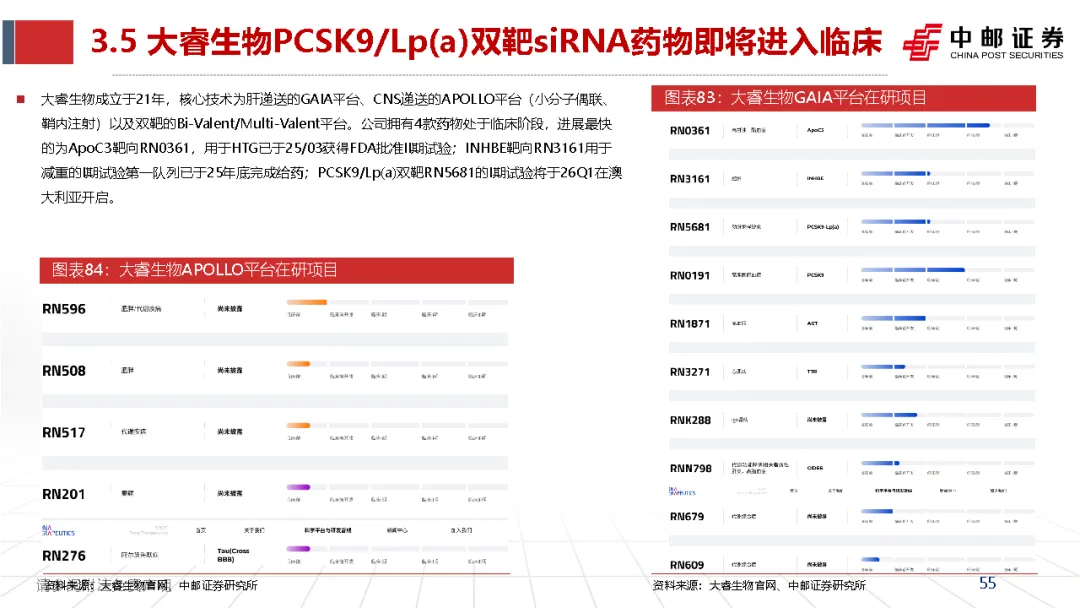The image size is (1080, 608).
Task: Select the RN201 row label
Action: coord(64,494)
